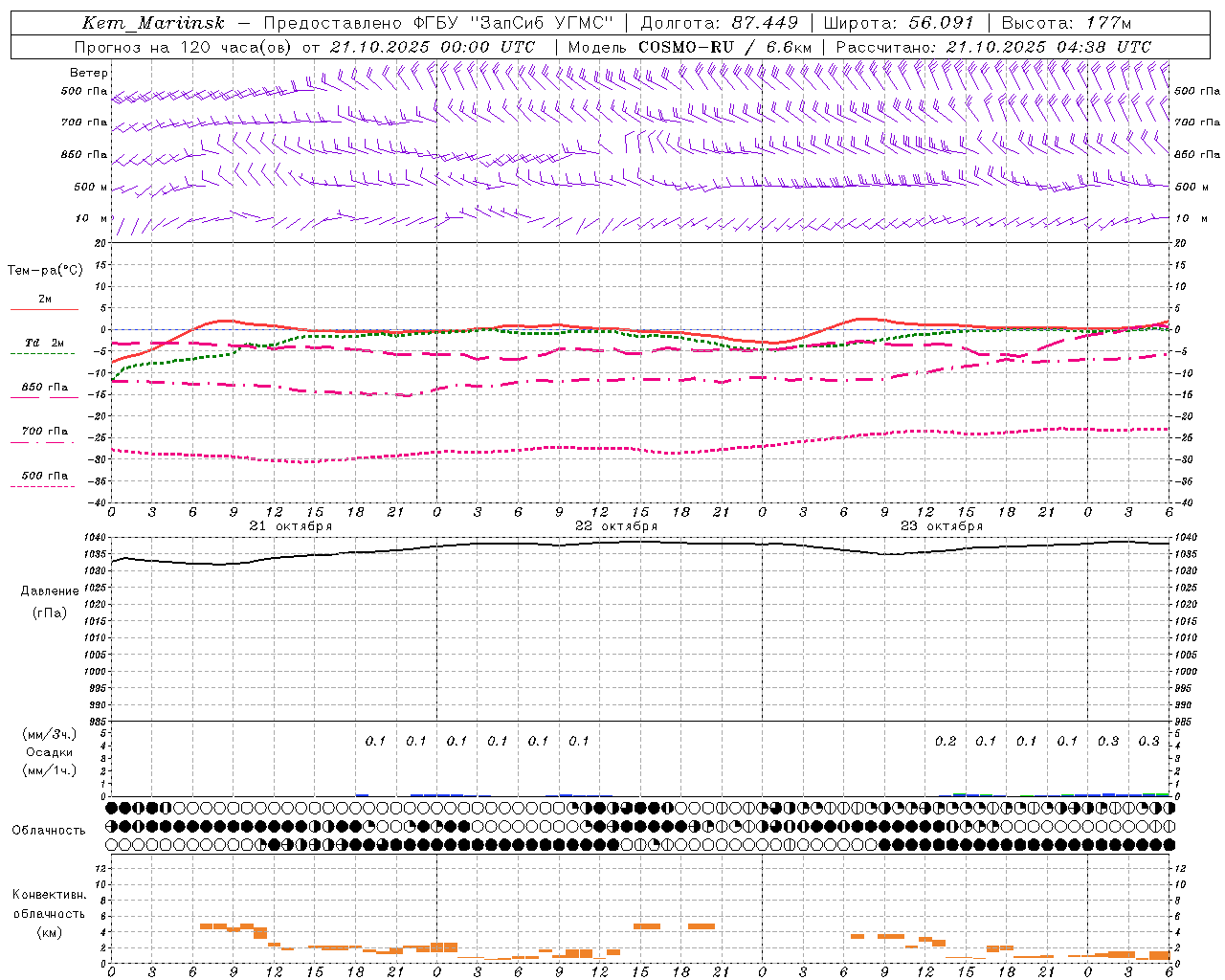Viewport: 1225px width, 980px height.
Task: Click the Kem_Mariinsk station title
Action: (x=154, y=23)
